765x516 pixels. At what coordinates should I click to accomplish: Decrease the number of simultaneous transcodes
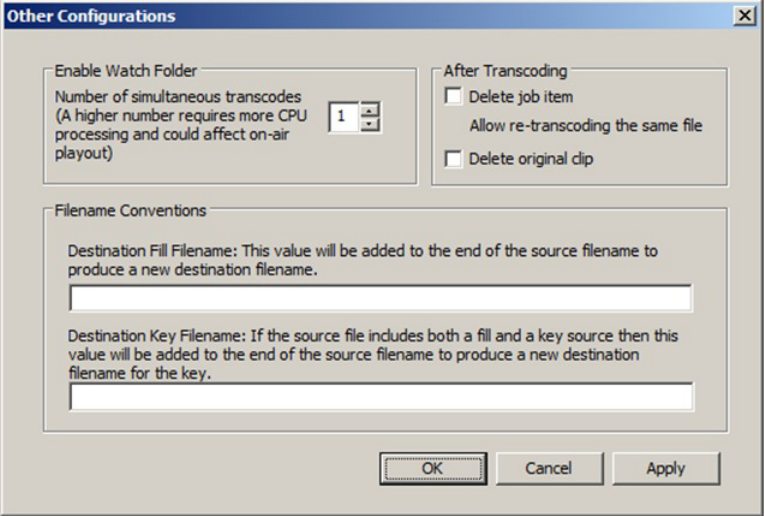click(x=370, y=124)
